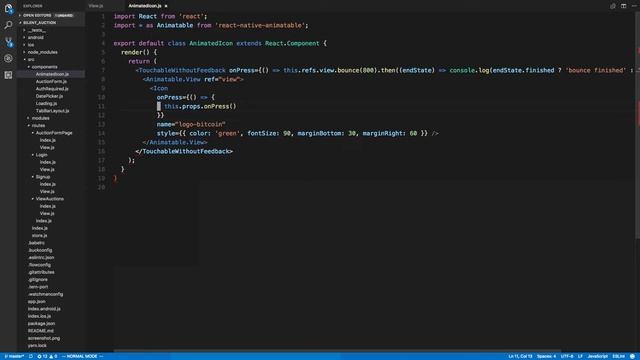
Task: Open package.json in the file tree
Action: pyautogui.click(x=41, y=324)
